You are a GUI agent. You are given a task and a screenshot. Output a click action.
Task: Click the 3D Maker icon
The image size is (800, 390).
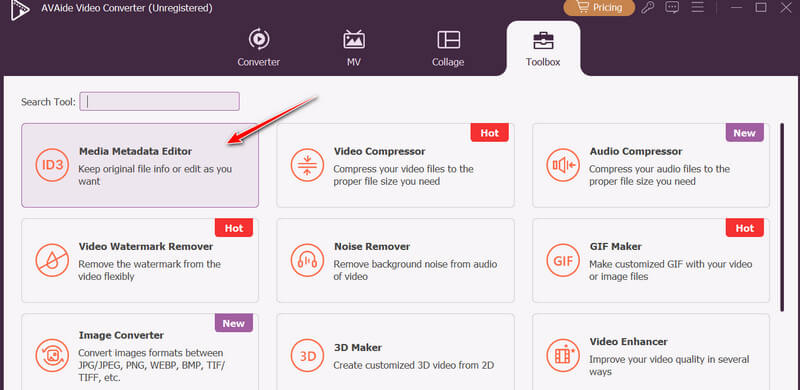pos(307,355)
